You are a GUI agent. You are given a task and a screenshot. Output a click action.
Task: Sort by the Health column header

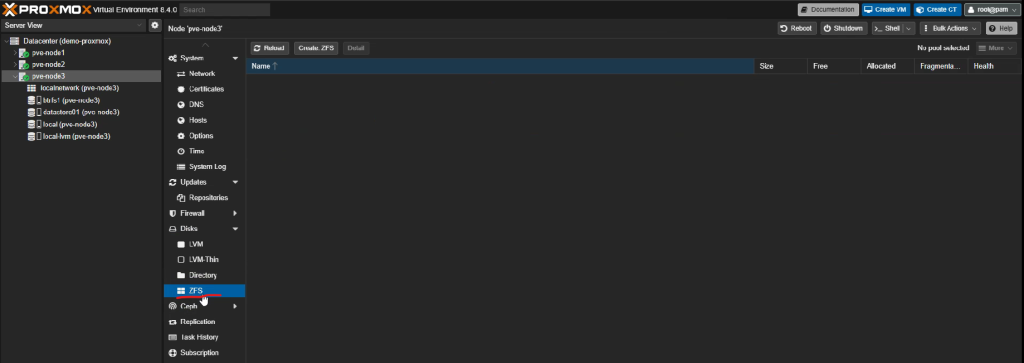995,66
